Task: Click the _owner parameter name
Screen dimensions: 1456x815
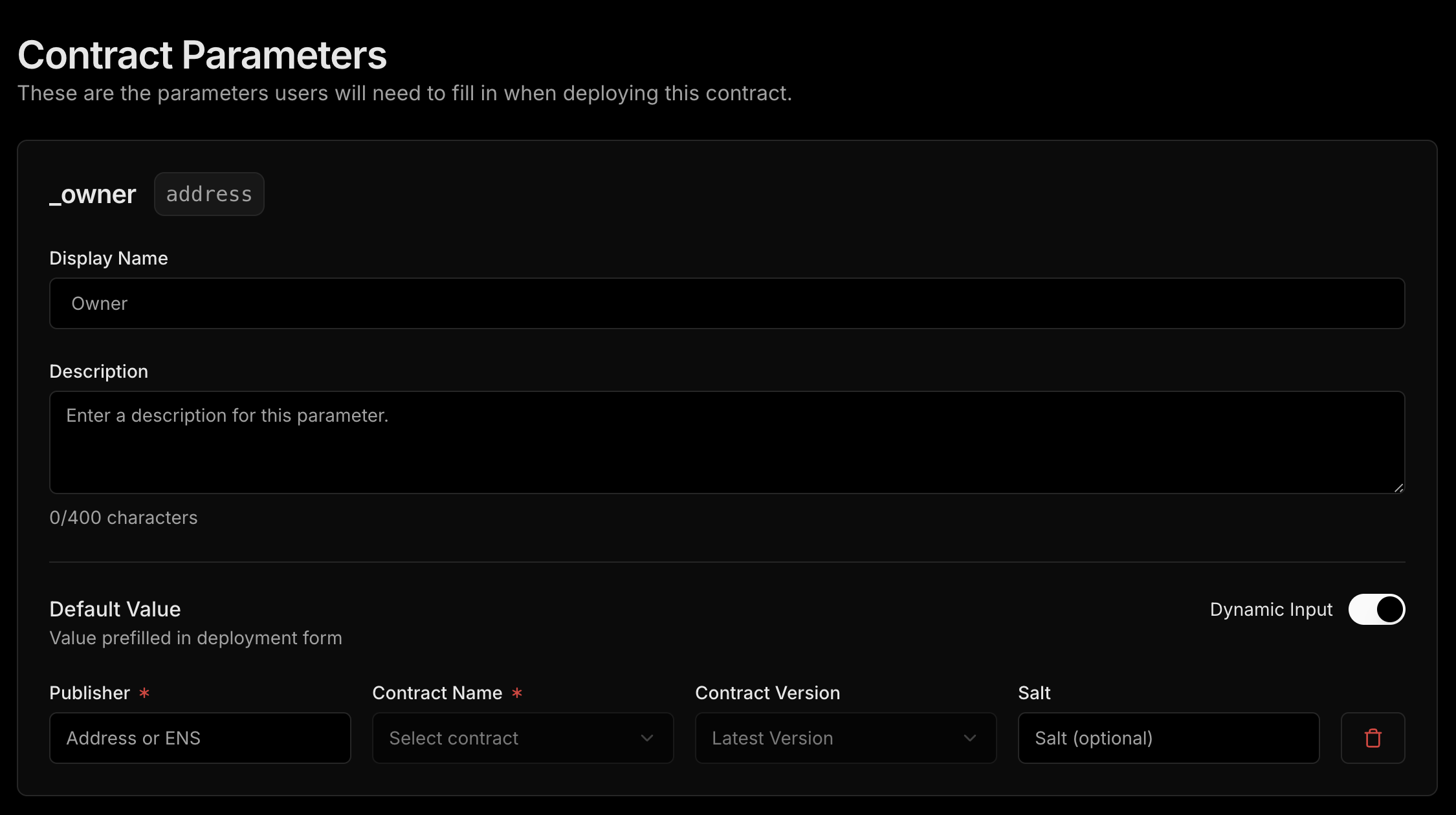Action: point(93,194)
